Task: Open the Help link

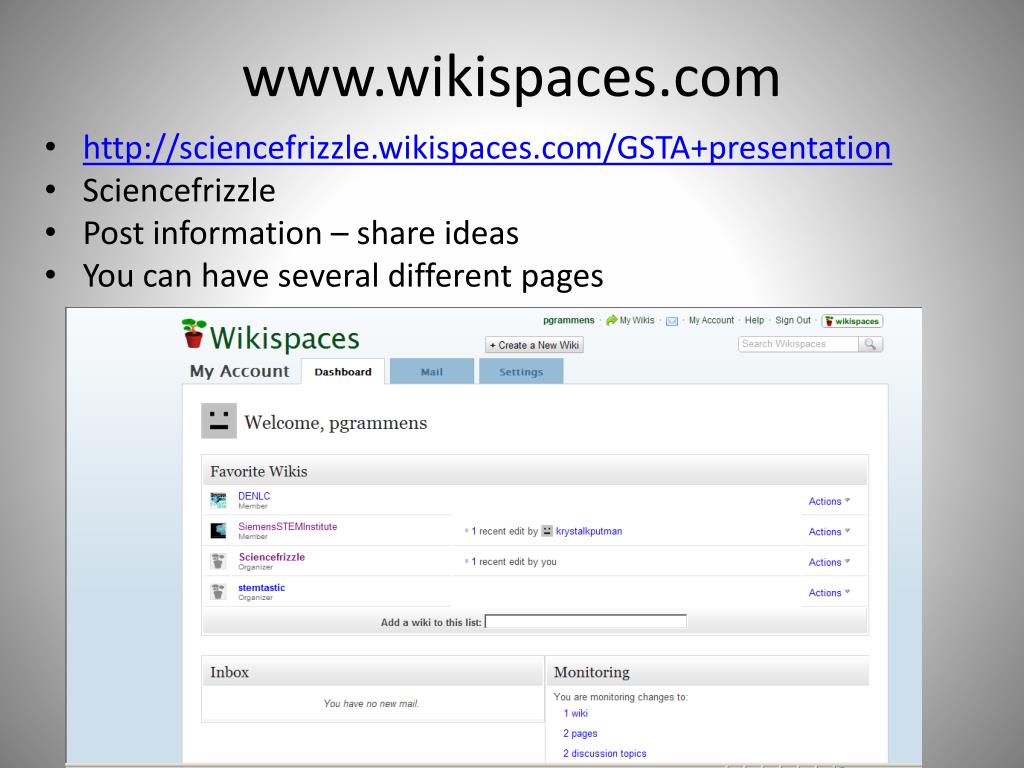Action: [x=754, y=320]
